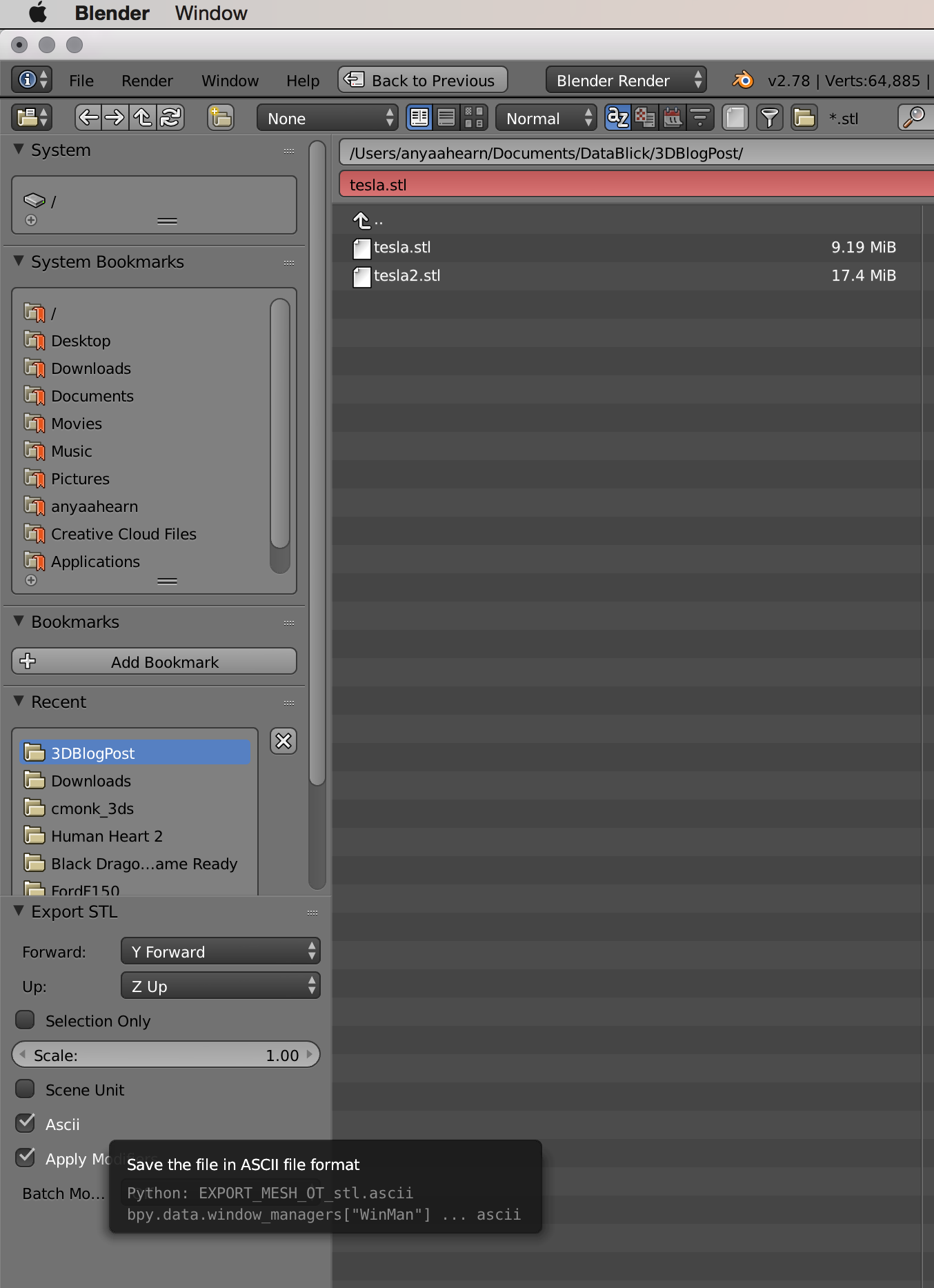Open Documents system bookmark
This screenshot has height=1288, width=934.
(x=92, y=395)
